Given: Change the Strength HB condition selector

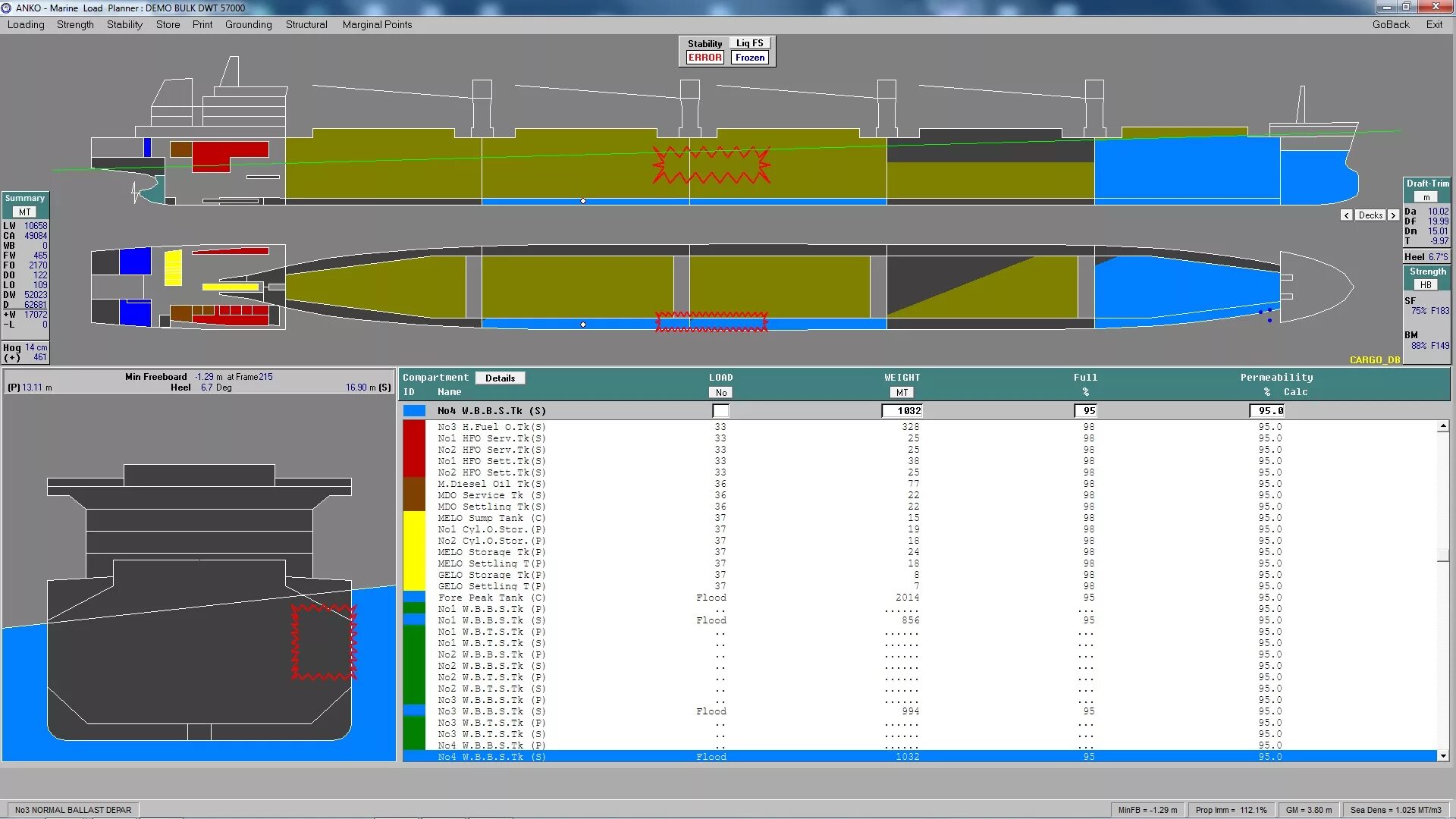Looking at the screenshot, I should click(x=1426, y=285).
